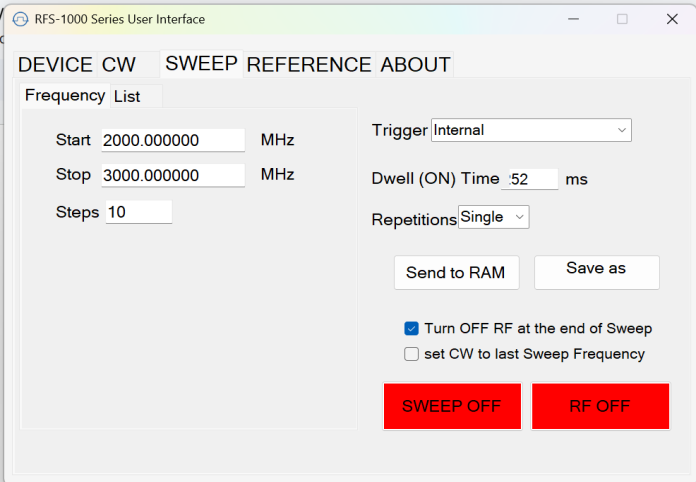The height and width of the screenshot is (482, 696).
Task: Switch to the List sub-tab
Action: [x=136, y=96]
